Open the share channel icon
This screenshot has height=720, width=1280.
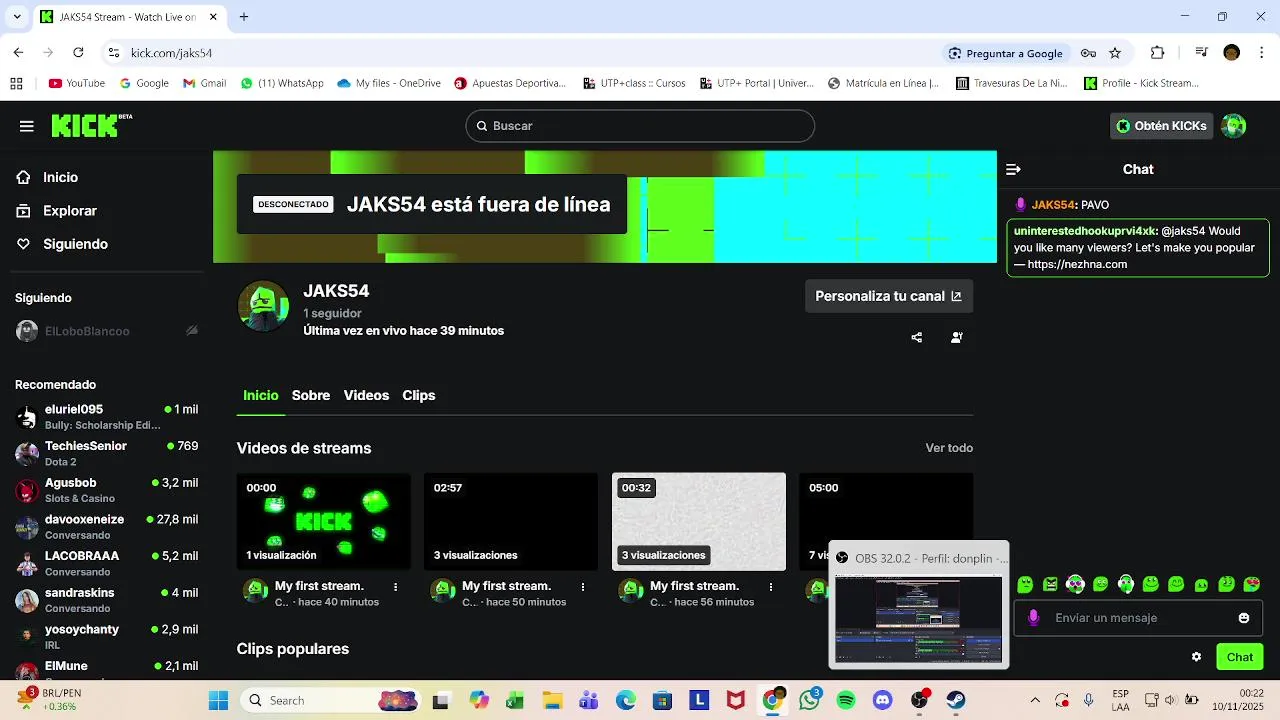point(917,338)
